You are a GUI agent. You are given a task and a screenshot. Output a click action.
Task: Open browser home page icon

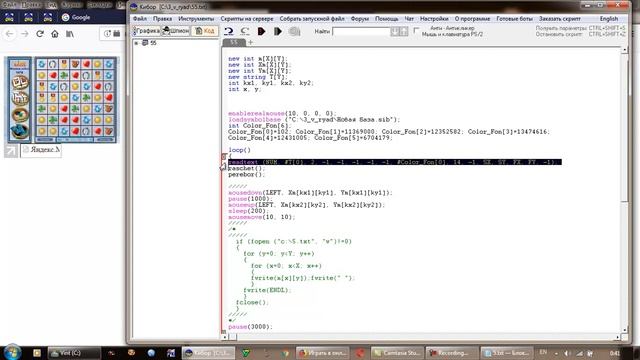click(55, 34)
